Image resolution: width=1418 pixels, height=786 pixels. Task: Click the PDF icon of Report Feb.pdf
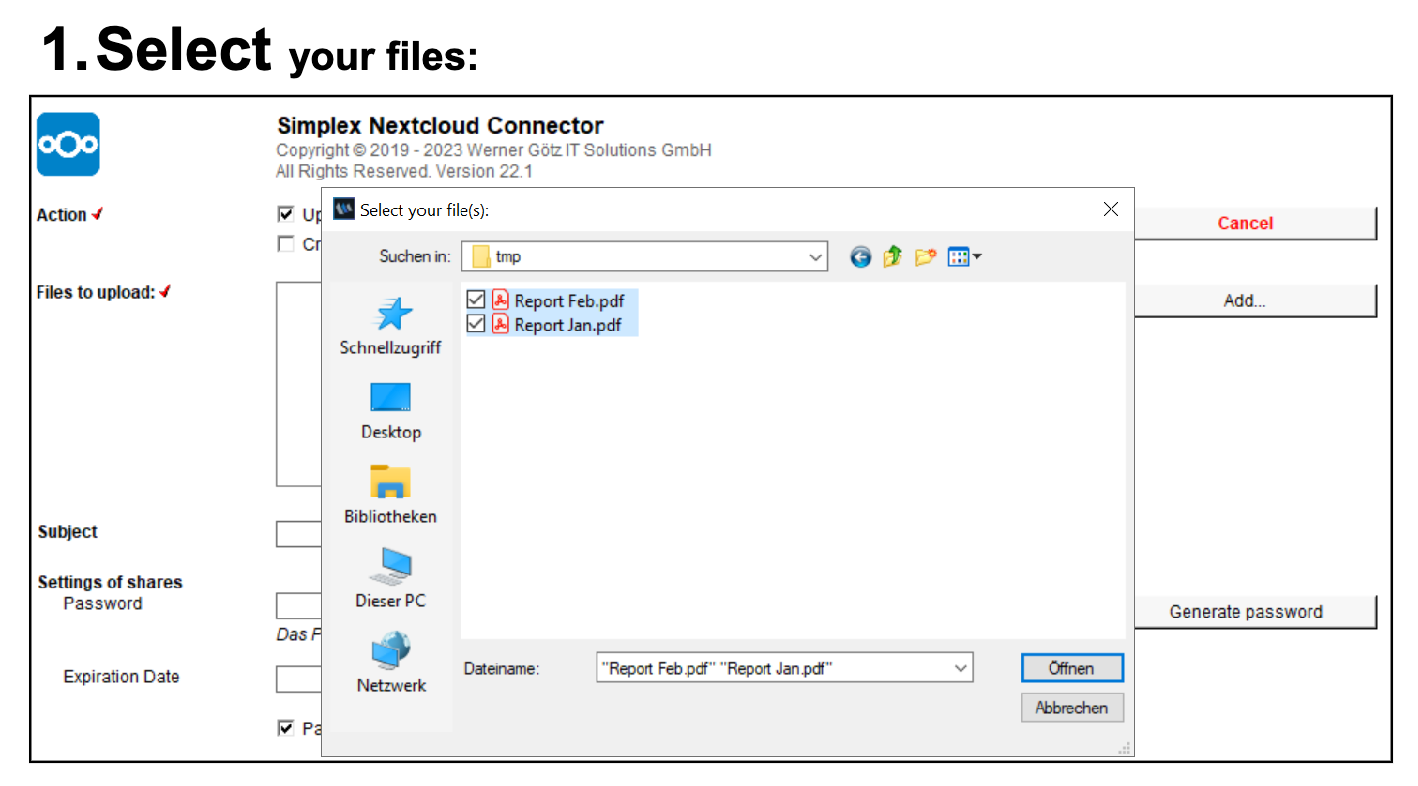pyautogui.click(x=501, y=300)
